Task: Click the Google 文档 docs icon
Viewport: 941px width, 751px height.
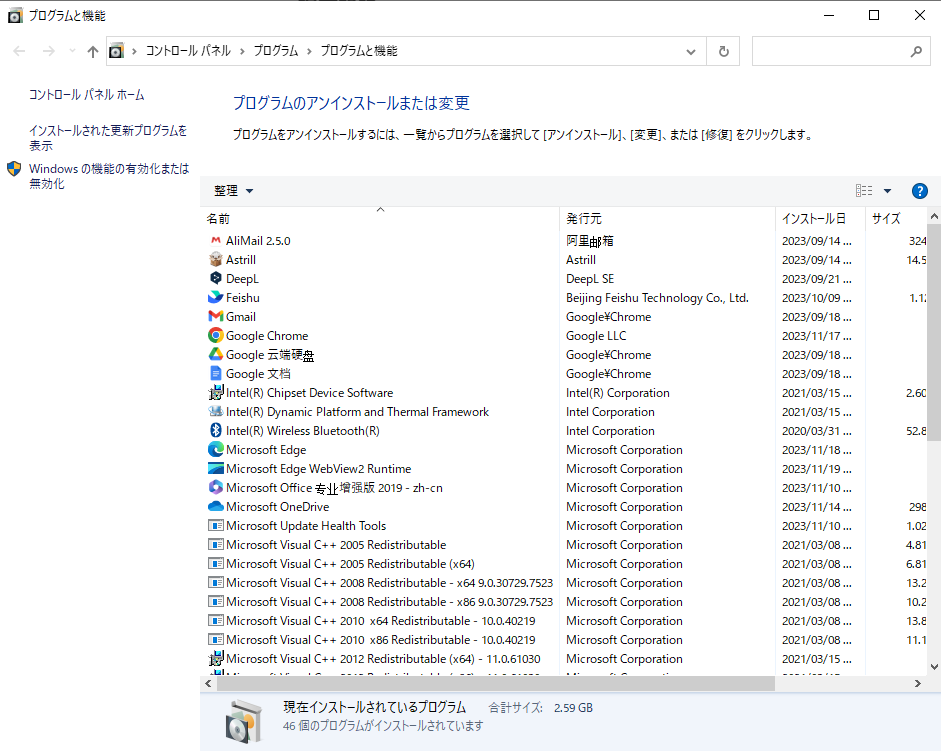Action: pos(215,373)
